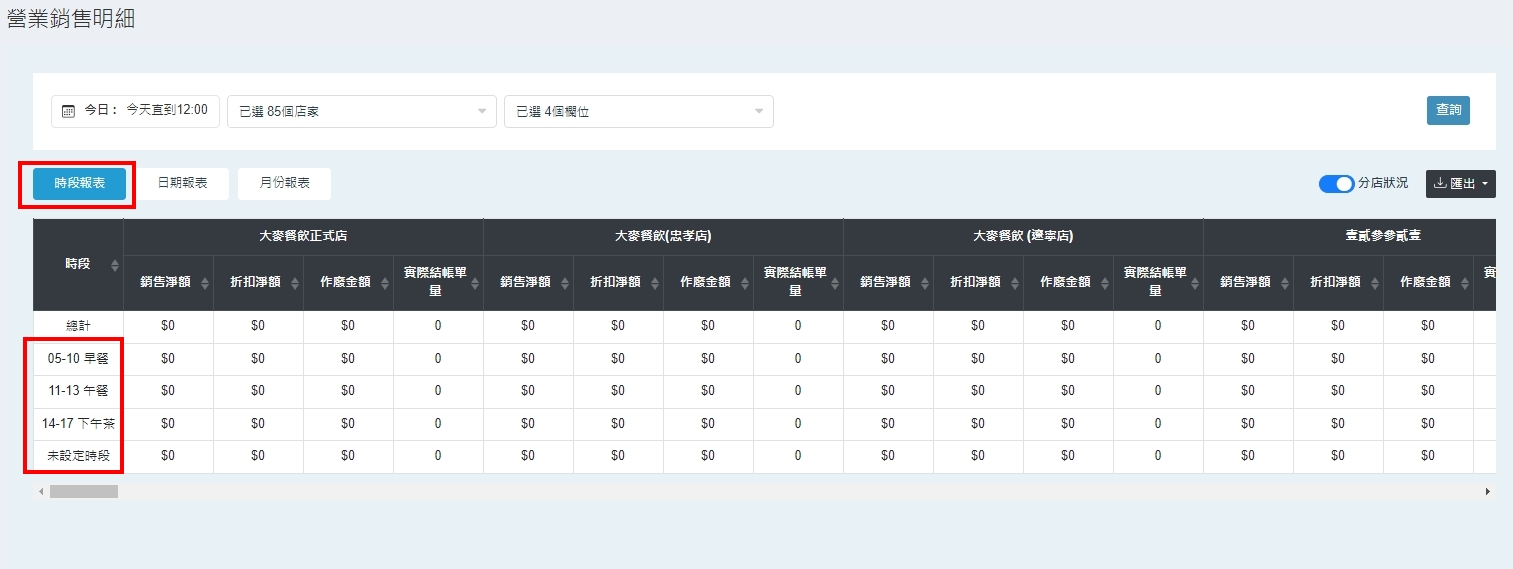Switch to the 月份報表 tab
The height and width of the screenshot is (569, 1513).
coord(284,184)
